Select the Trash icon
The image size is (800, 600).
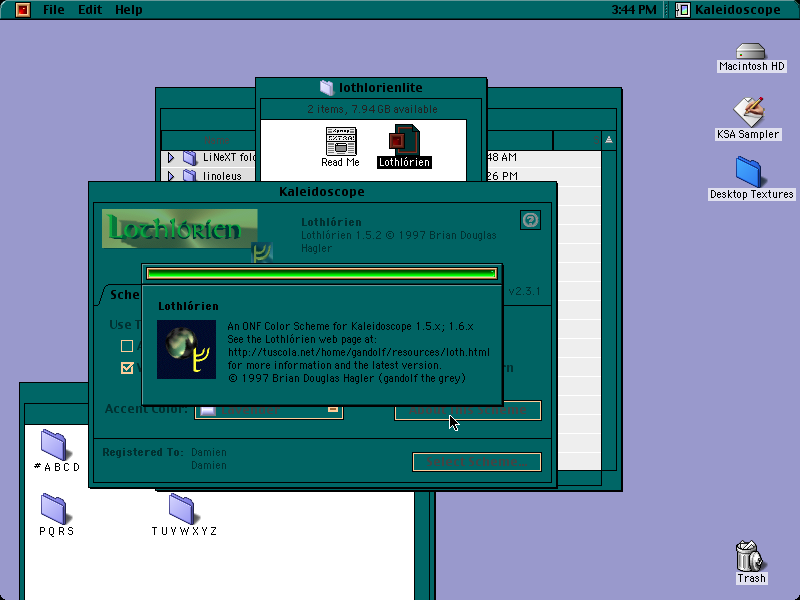[x=751, y=562]
